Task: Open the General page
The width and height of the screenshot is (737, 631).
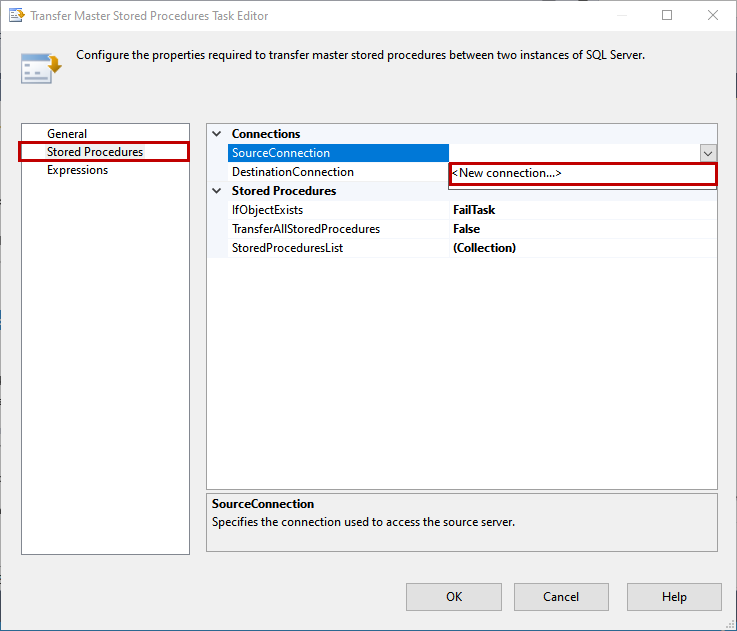Action: 67,134
